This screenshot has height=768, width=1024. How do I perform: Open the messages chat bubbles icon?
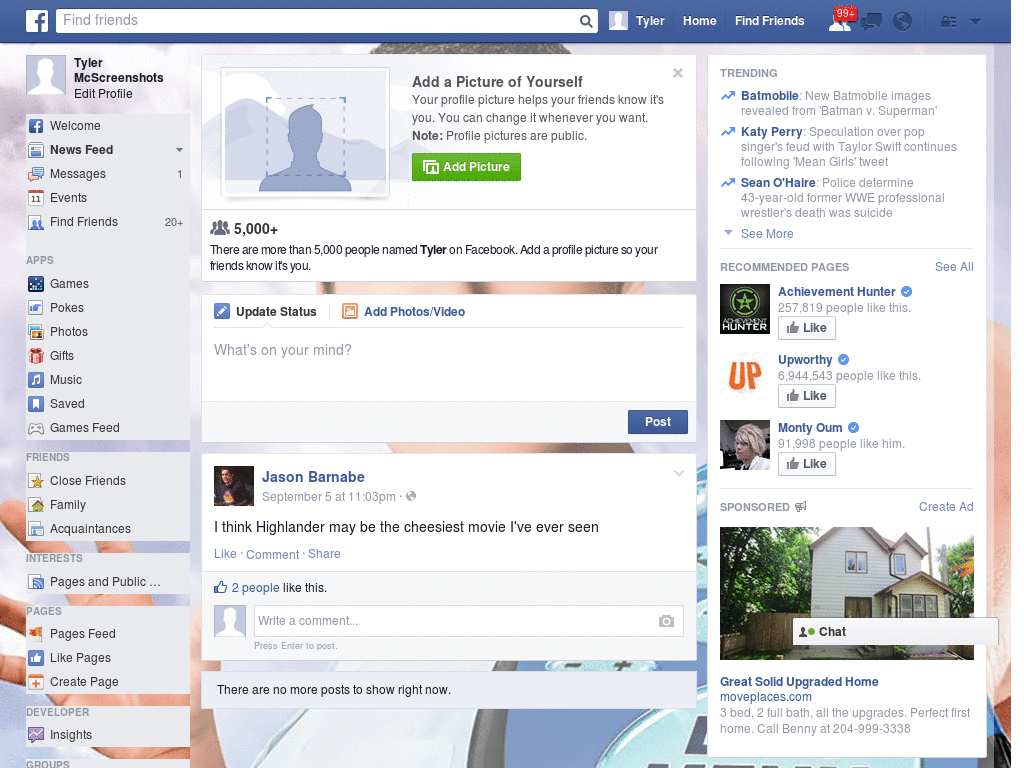pyautogui.click(x=871, y=22)
